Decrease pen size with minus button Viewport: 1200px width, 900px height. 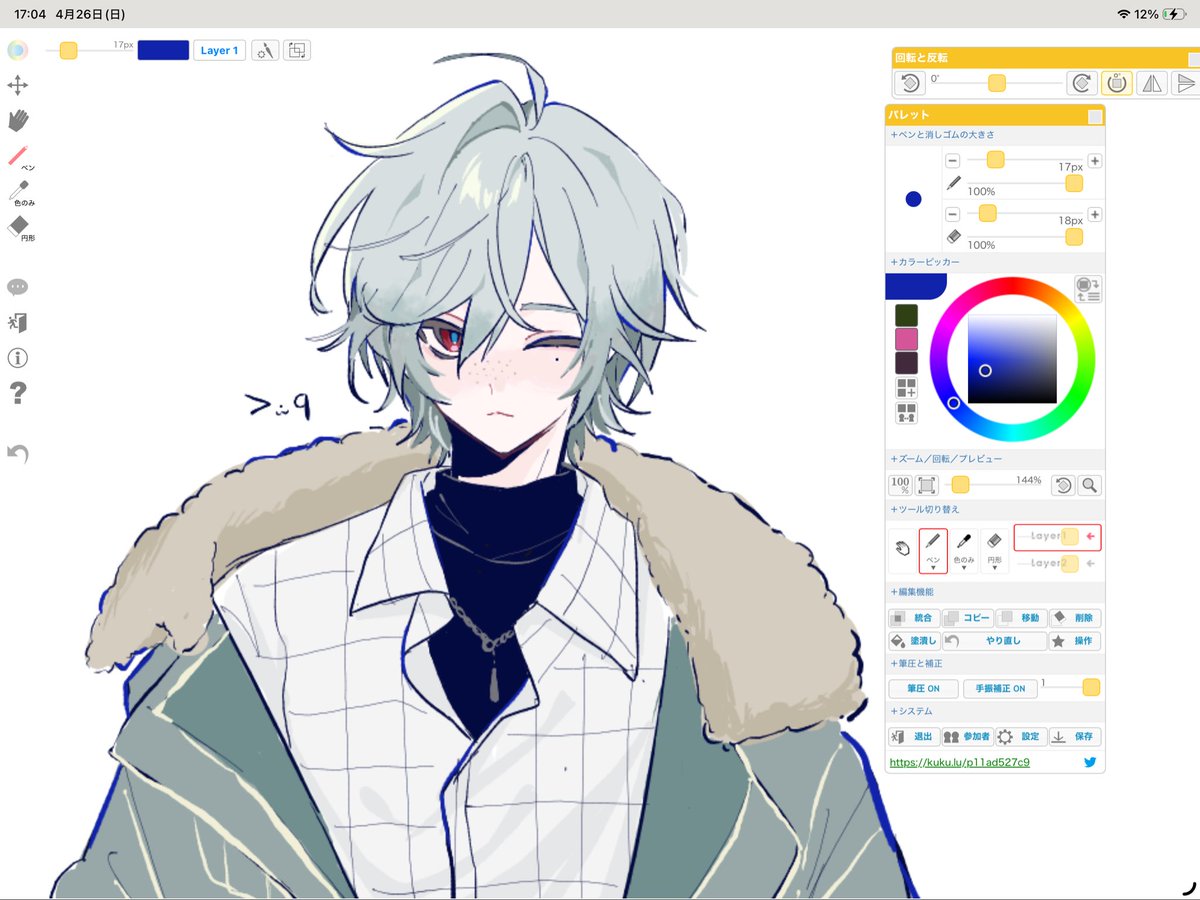[952, 160]
